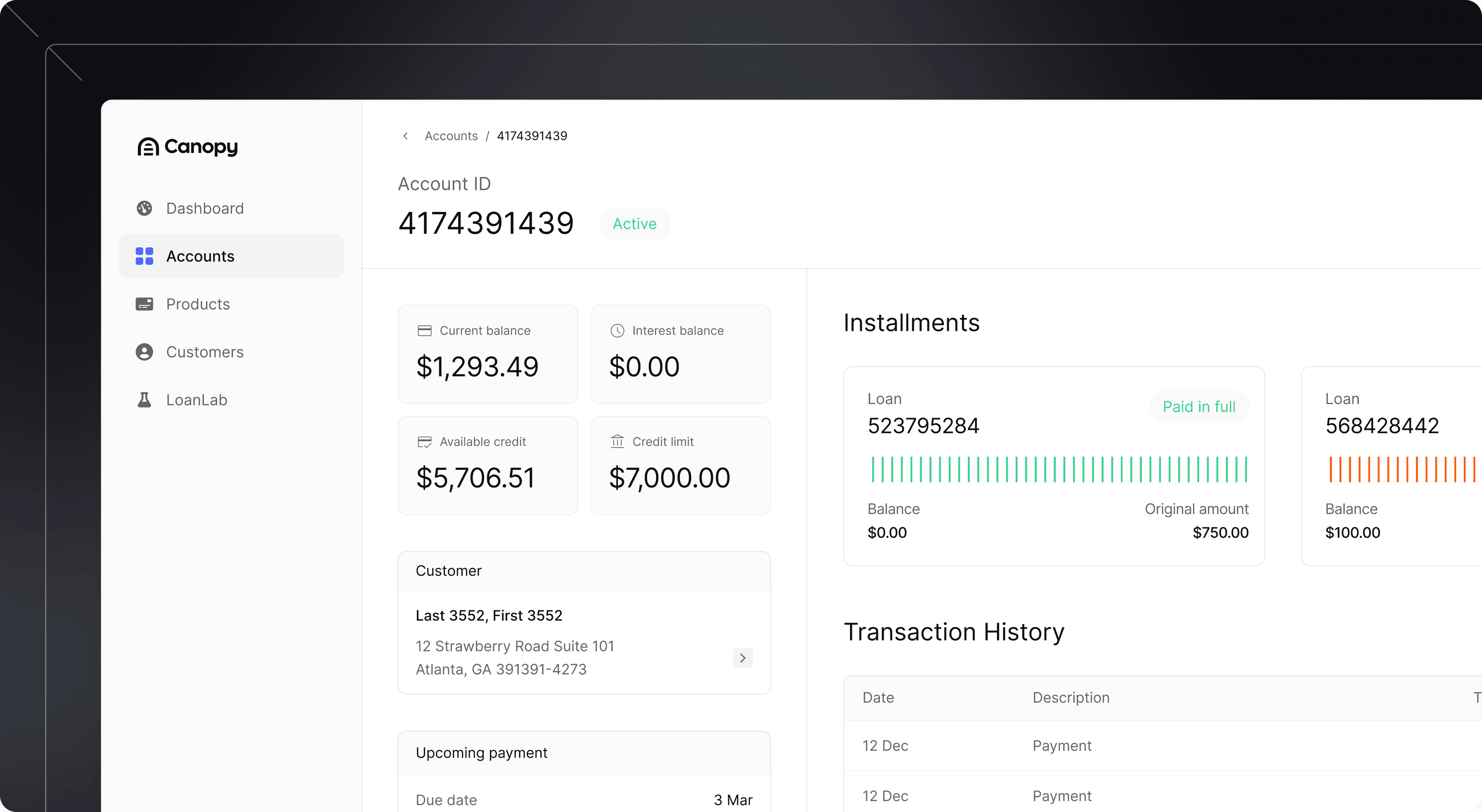Click the Products card icon

(x=144, y=304)
